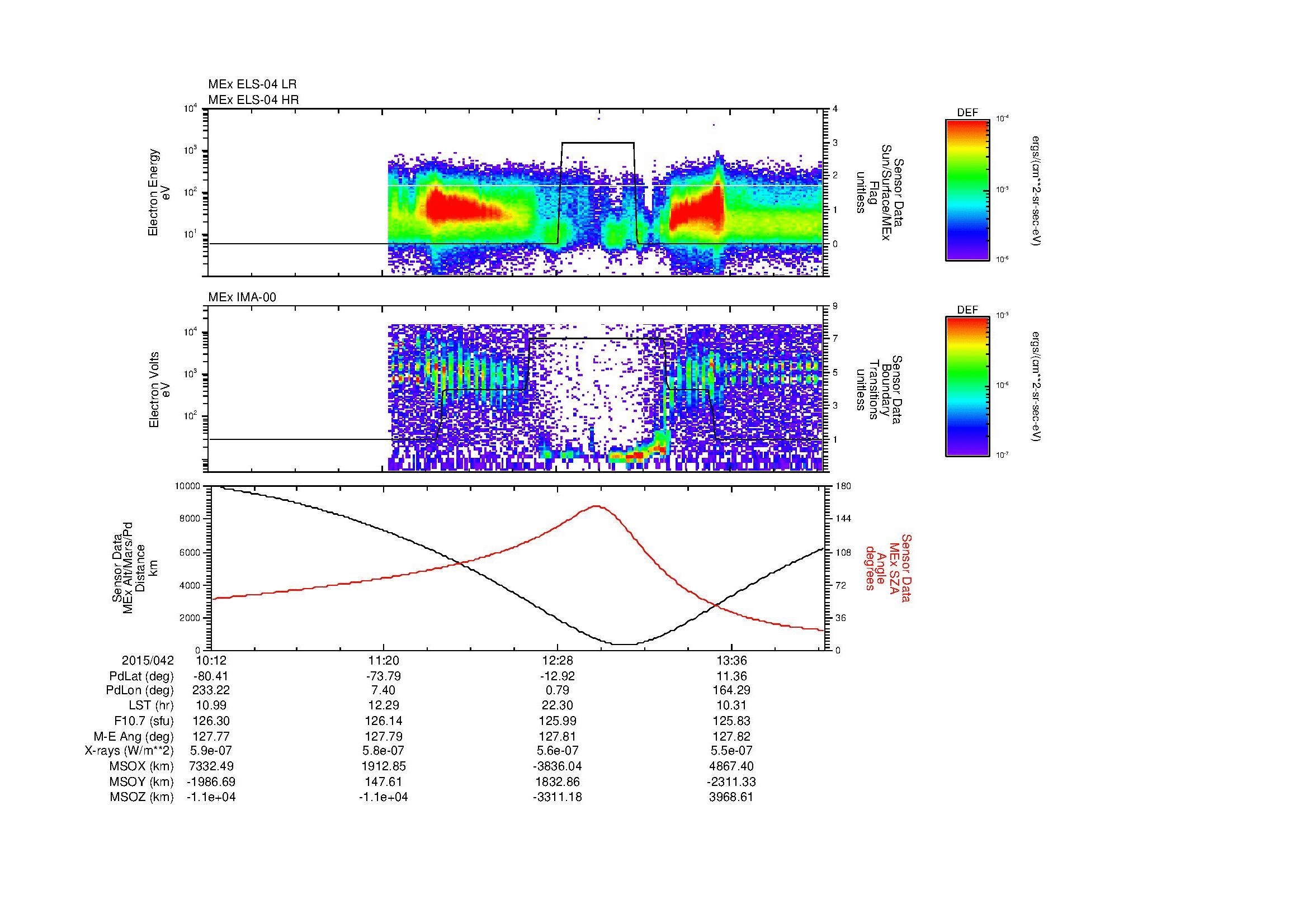
Task: Click the 'MSOY (km)' row label
Action: pos(142,782)
